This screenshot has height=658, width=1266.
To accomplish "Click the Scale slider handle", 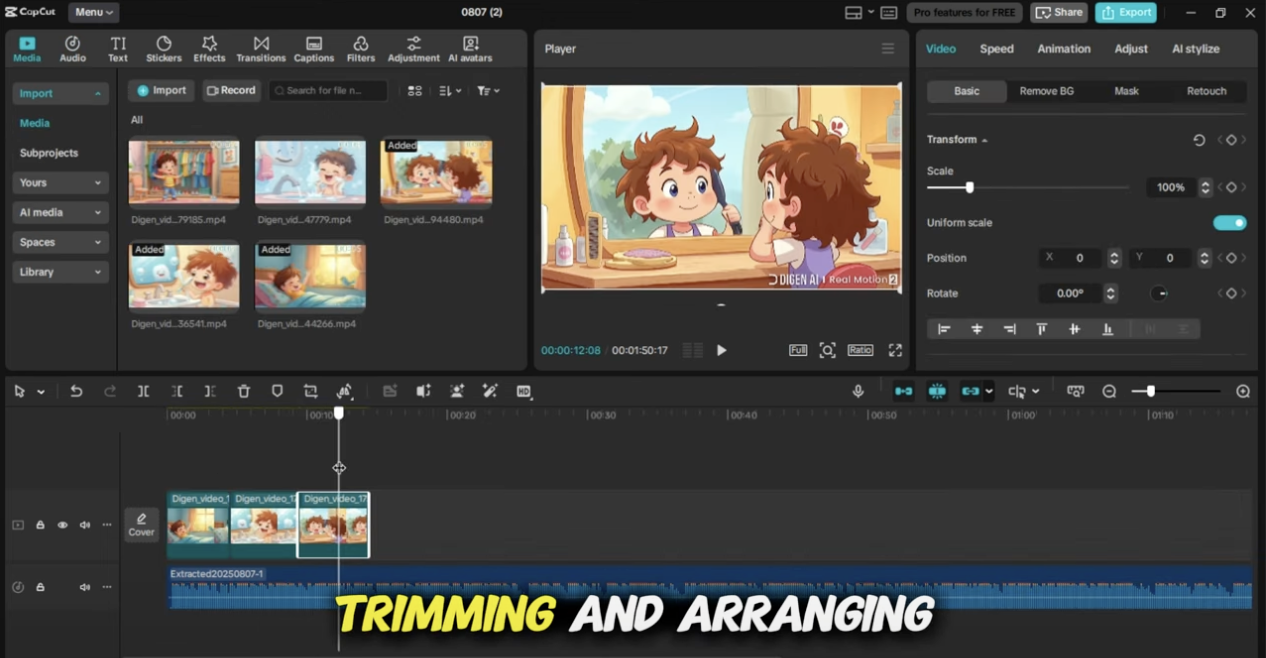I will (969, 188).
